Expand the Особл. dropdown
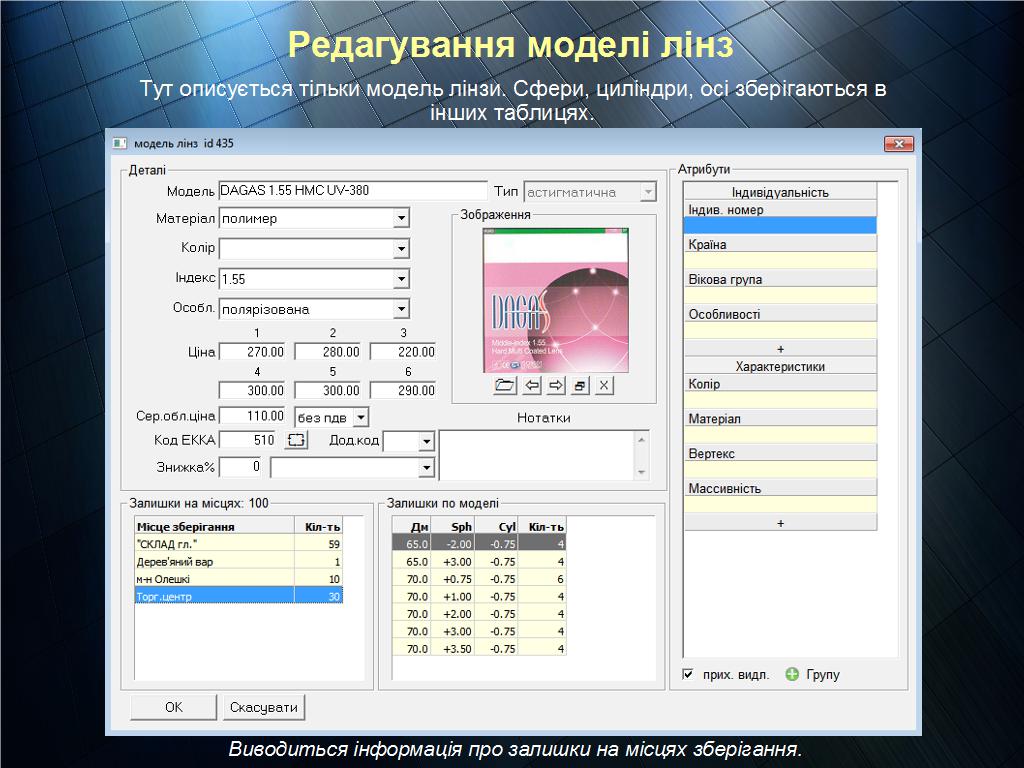The height and width of the screenshot is (768, 1024). (x=401, y=310)
